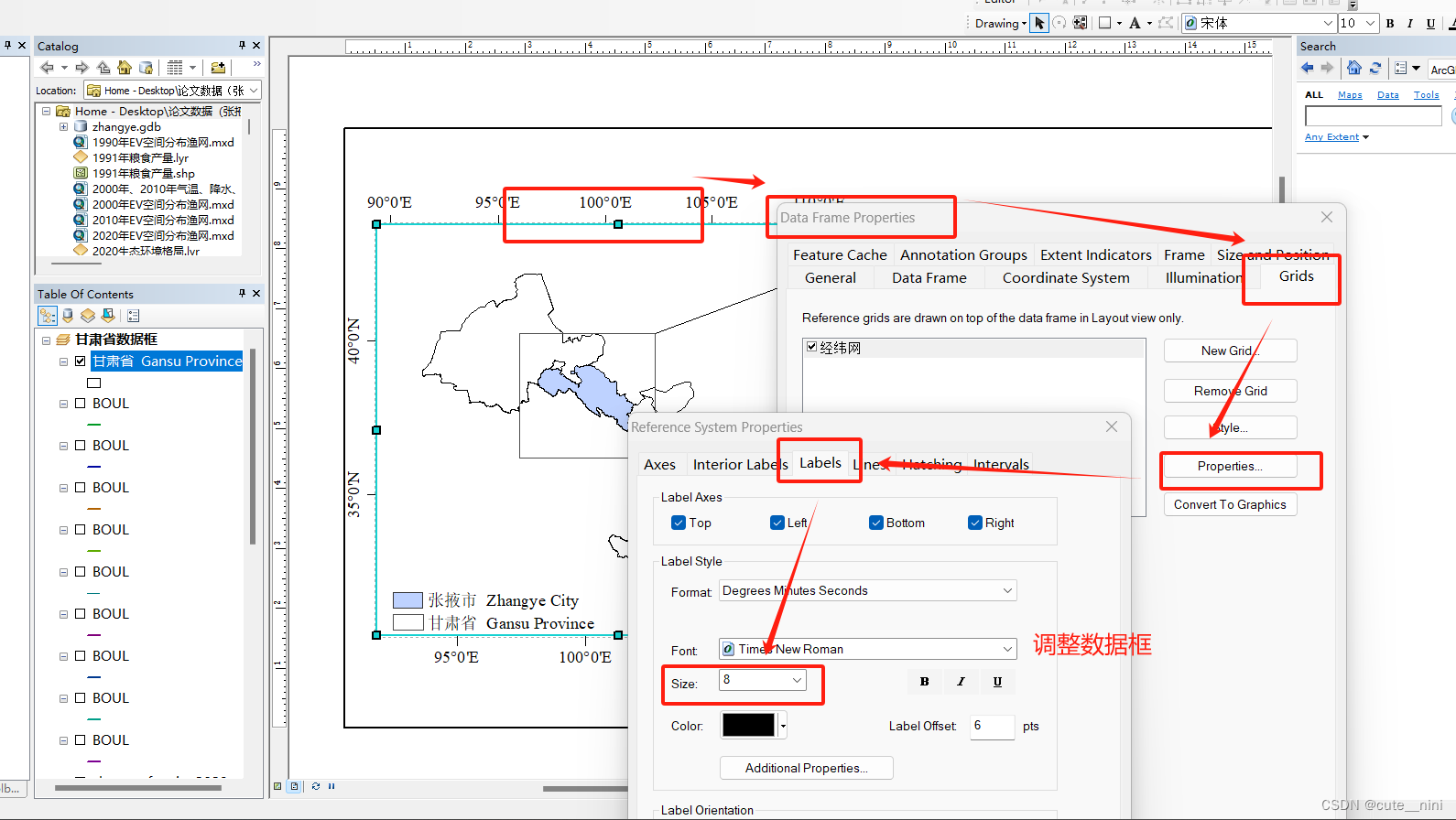Open the label Size dropdown

point(797,679)
